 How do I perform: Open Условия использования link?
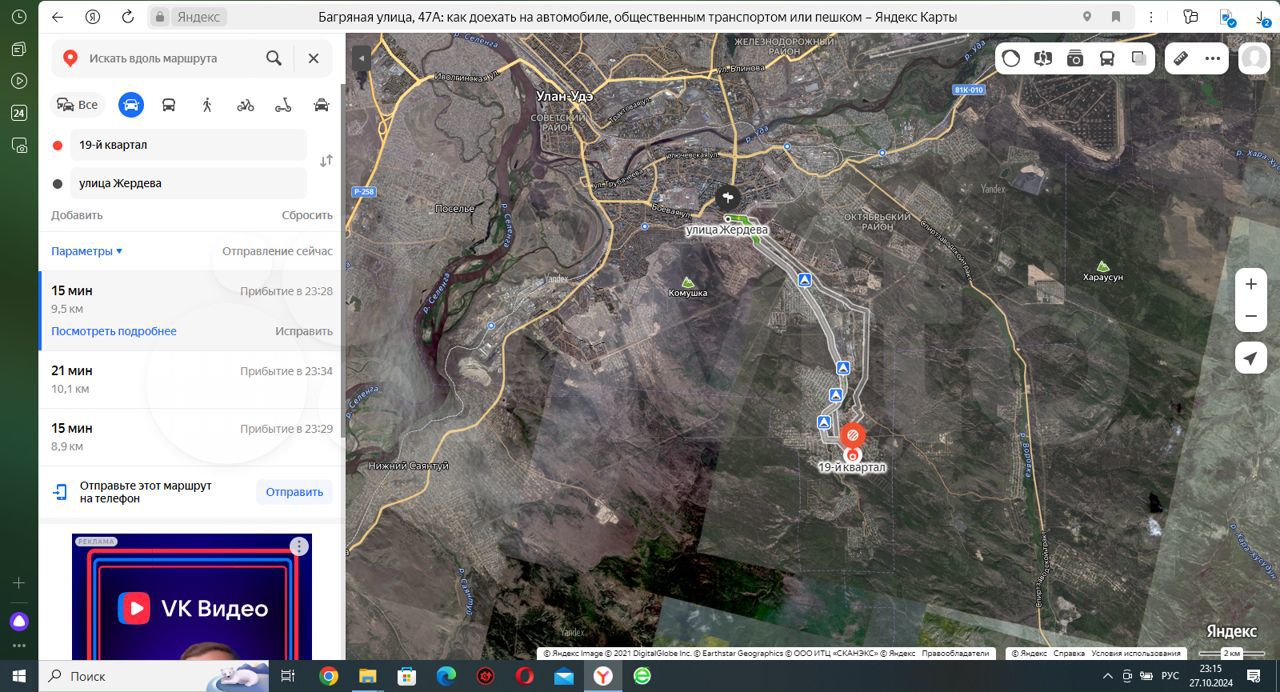tap(1137, 653)
